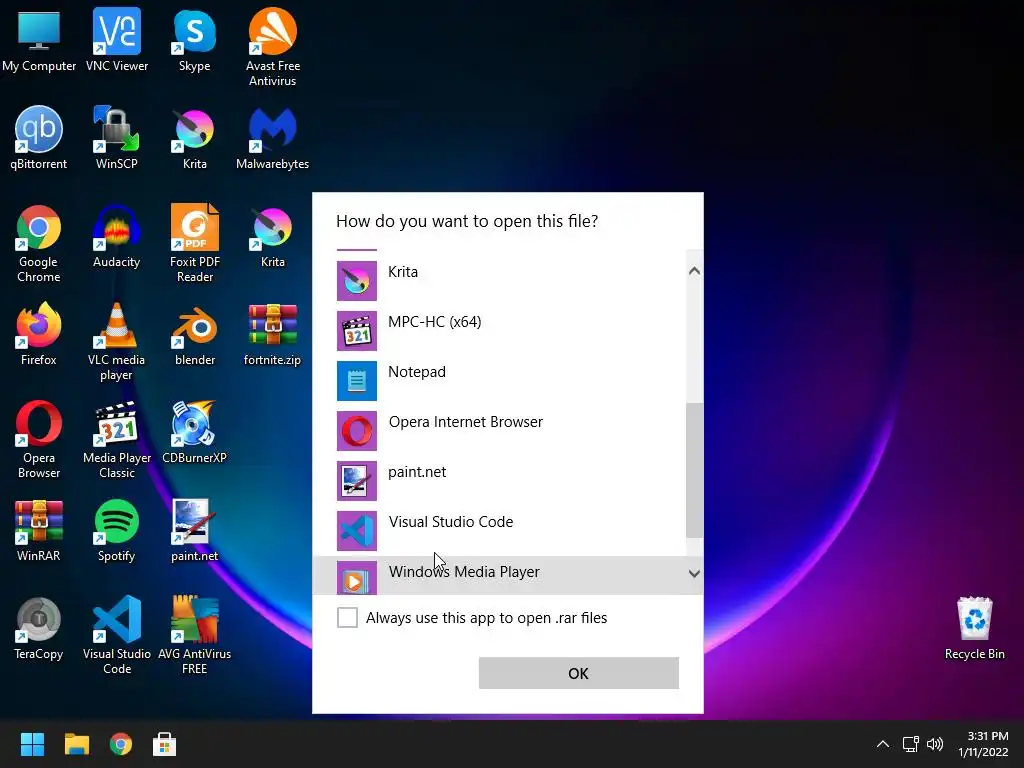Select TeraCopy desktop icon
This screenshot has width=1024, height=768.
coord(39,628)
